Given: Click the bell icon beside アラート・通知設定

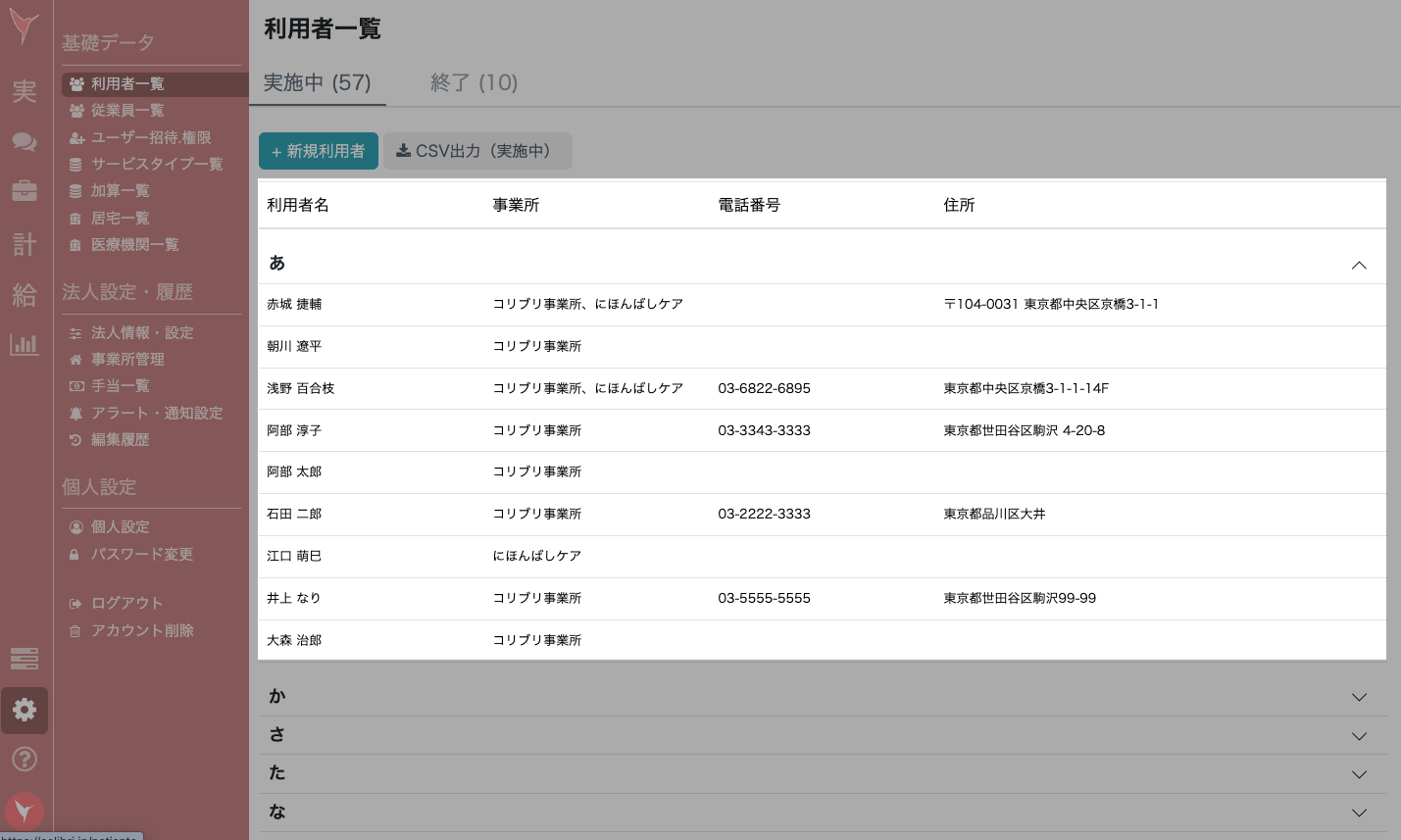Looking at the screenshot, I should 77,413.
